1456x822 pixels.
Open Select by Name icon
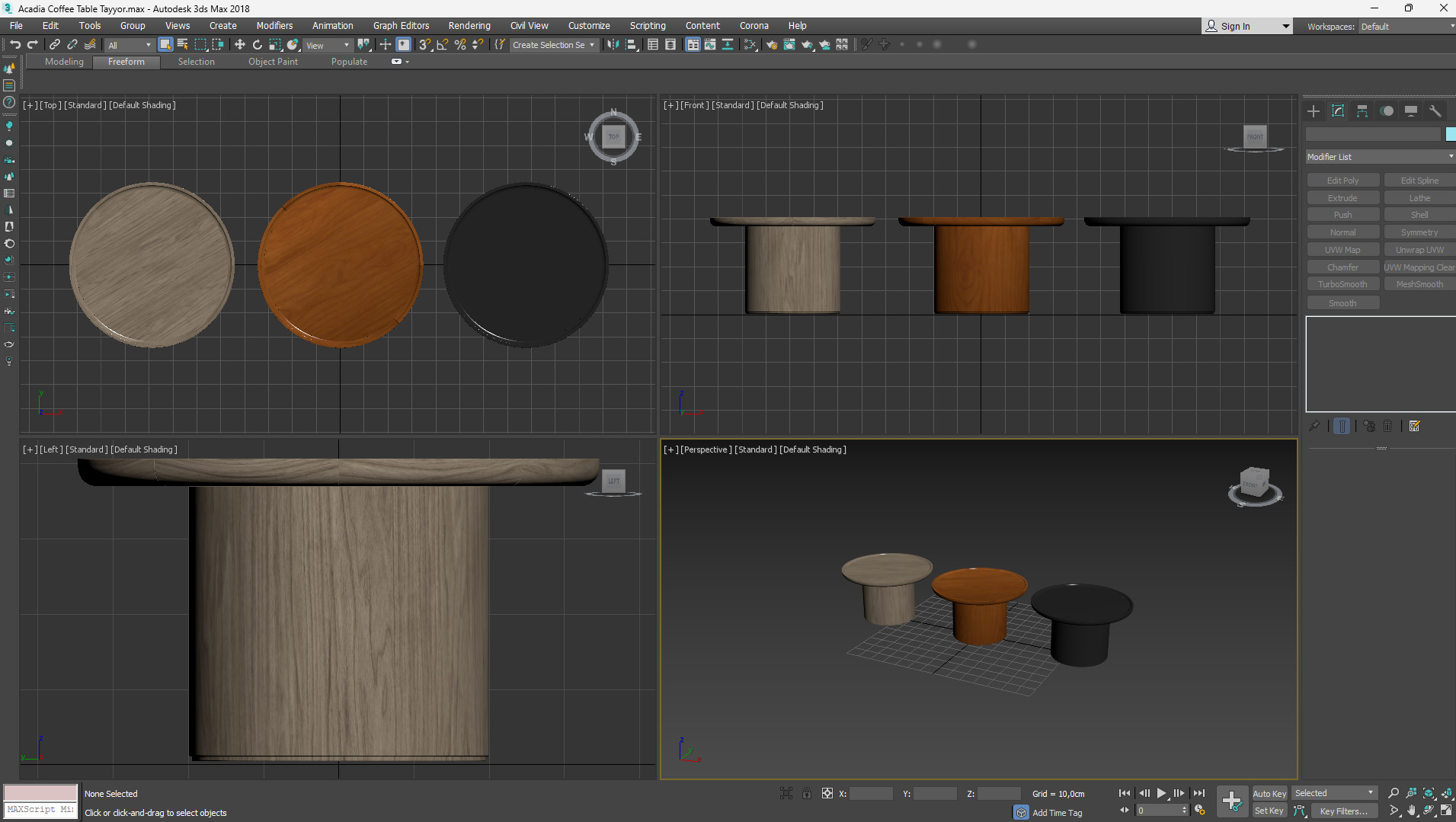pos(183,45)
